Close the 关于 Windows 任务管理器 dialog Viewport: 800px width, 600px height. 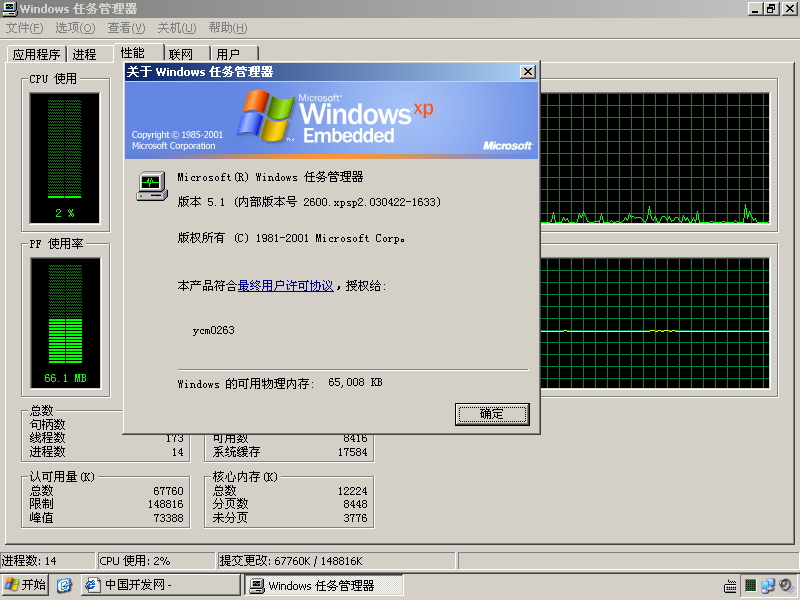(528, 72)
